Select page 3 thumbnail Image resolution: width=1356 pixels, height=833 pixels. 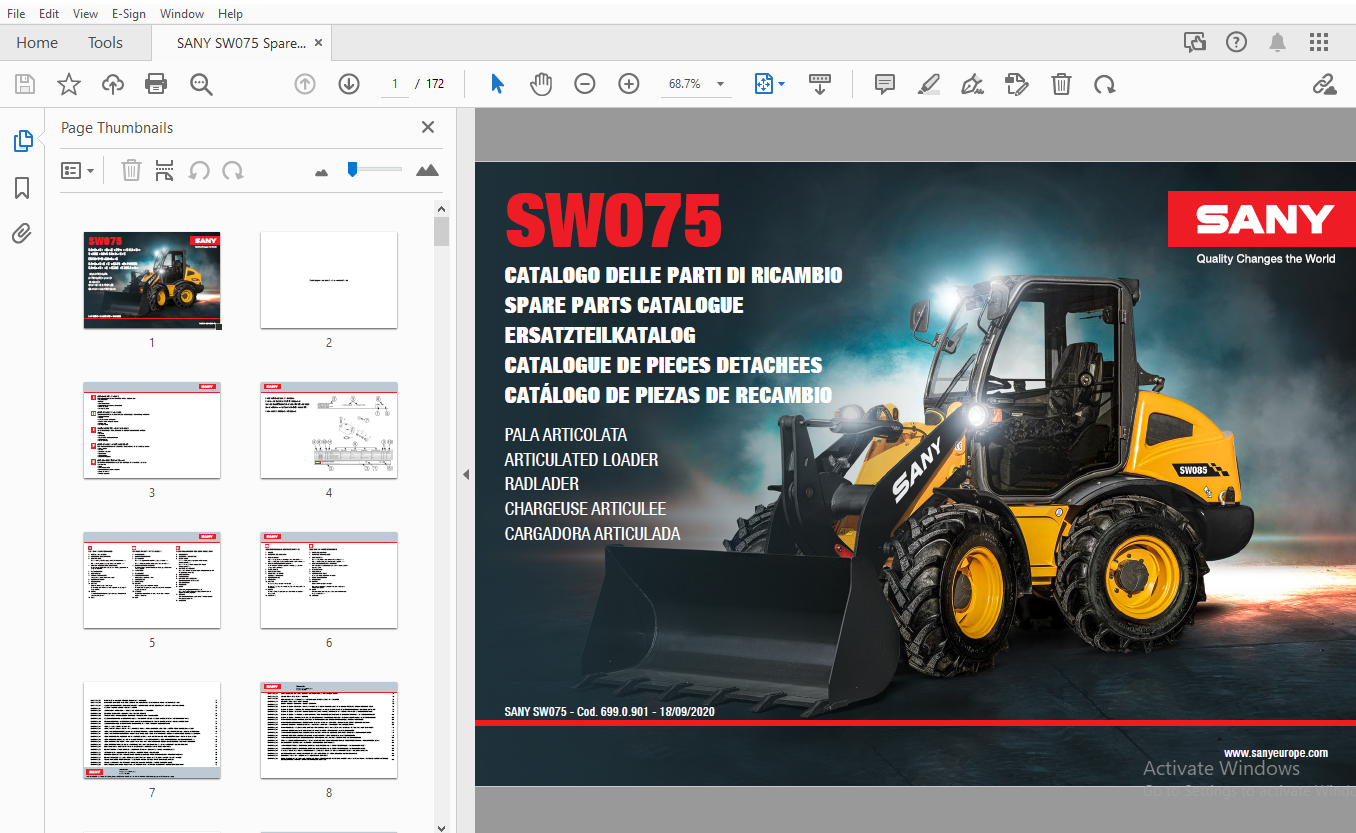152,430
